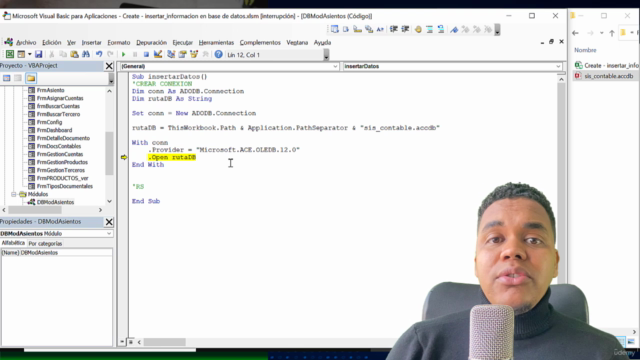Open VBA Help with the question mark icon
The height and width of the screenshot is (360, 640).
[218, 54]
